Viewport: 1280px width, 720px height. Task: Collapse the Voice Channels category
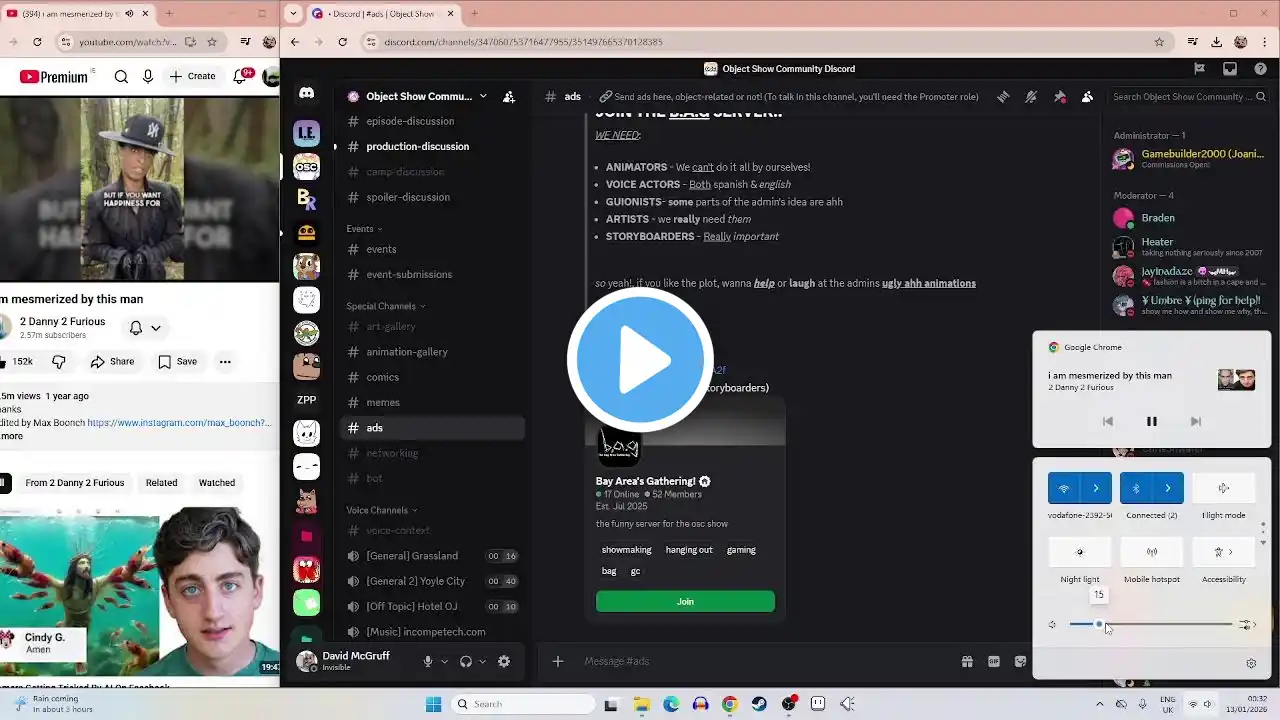[x=382, y=510]
